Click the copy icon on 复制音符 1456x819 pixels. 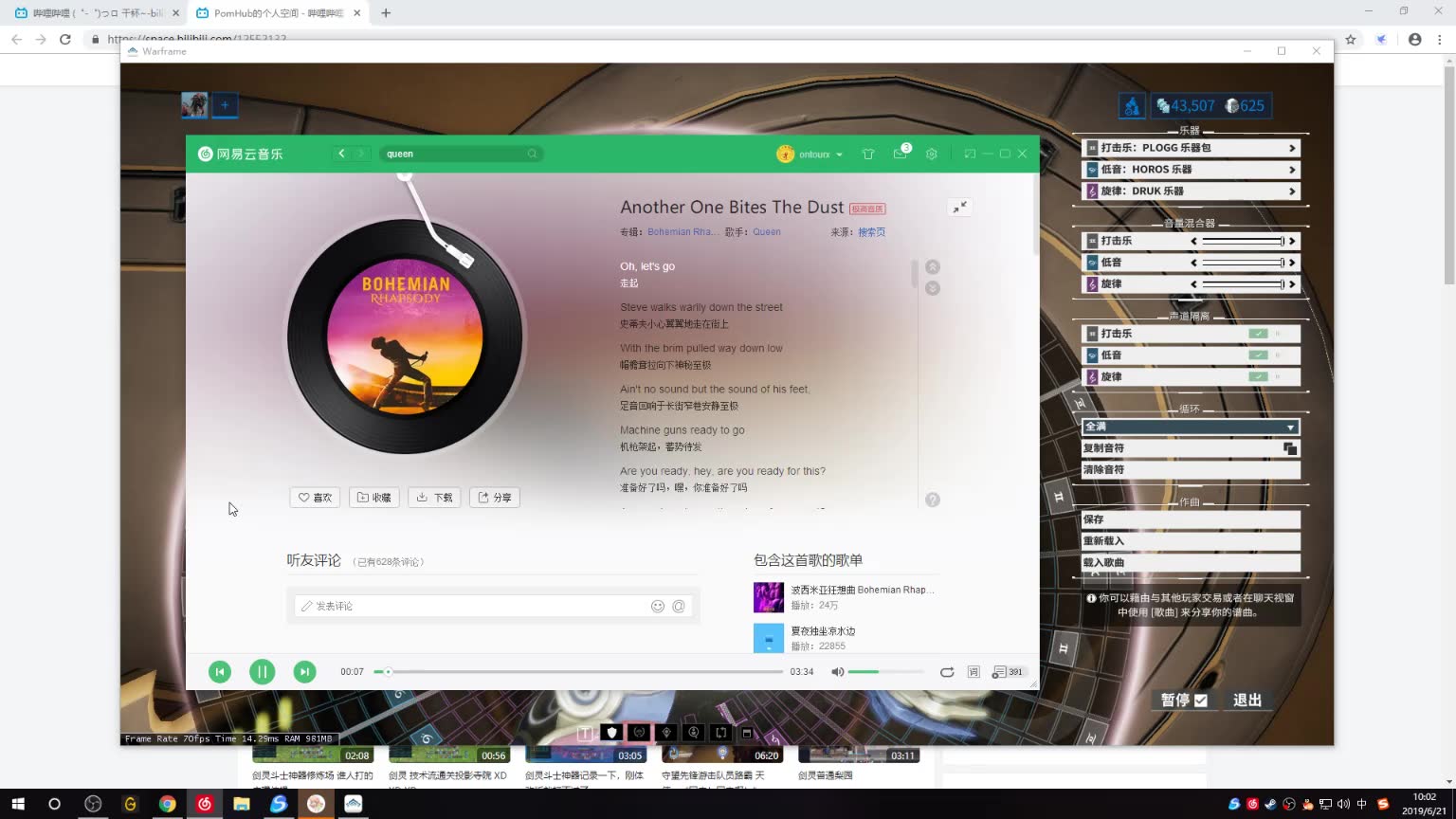(x=1290, y=448)
